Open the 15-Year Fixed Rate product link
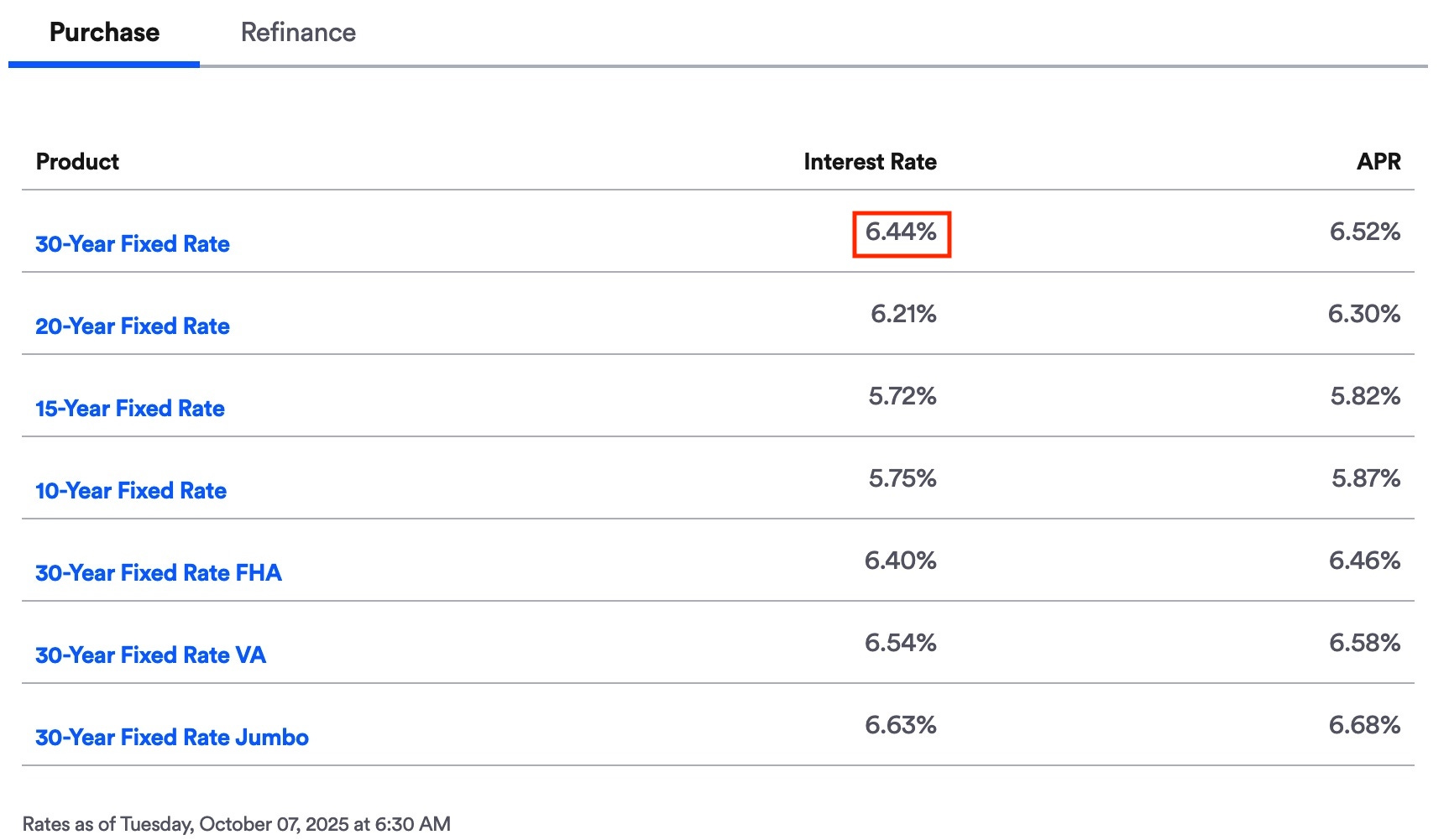This screenshot has width=1449, height=840. (130, 409)
